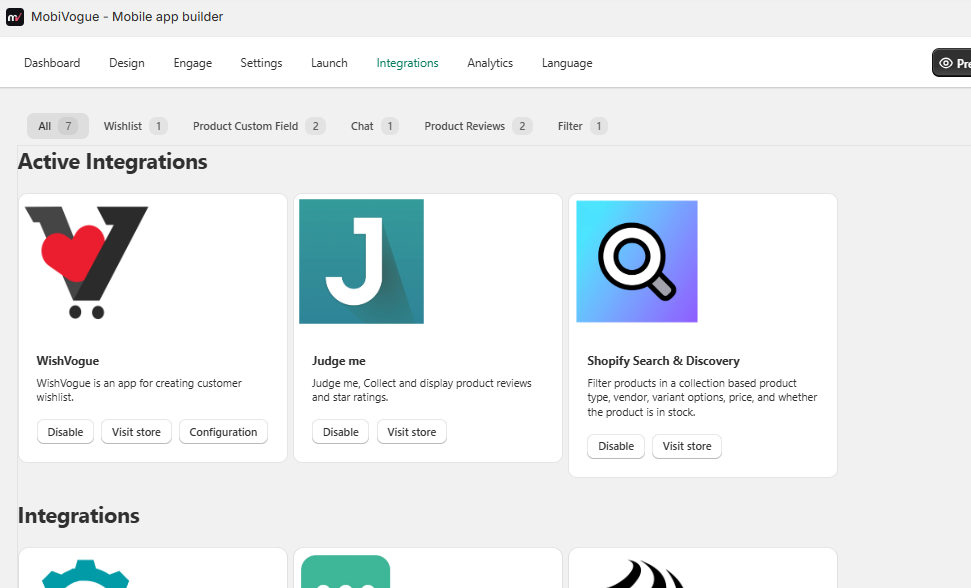Open the Analytics menu item
The image size is (971, 588).
click(490, 63)
